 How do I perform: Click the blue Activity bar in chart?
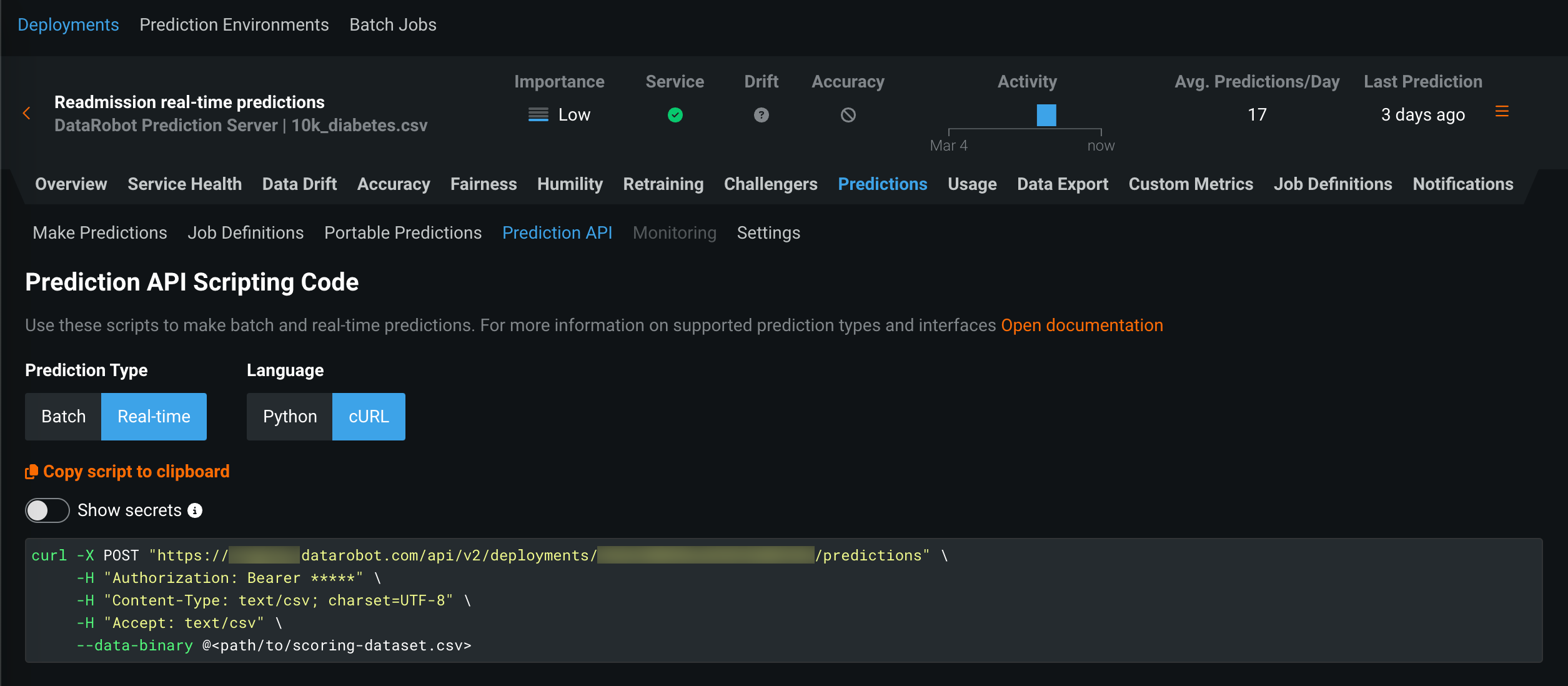click(x=1046, y=115)
